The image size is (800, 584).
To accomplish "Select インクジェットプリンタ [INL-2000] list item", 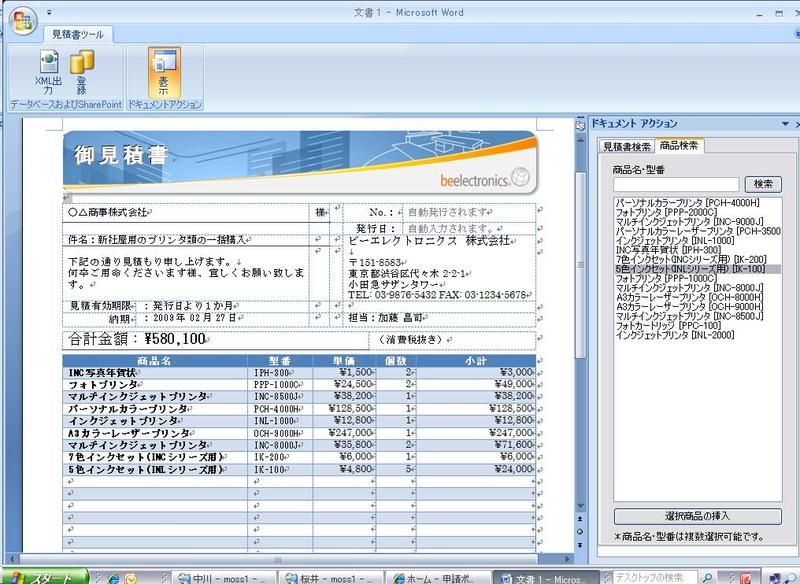I will tap(674, 335).
